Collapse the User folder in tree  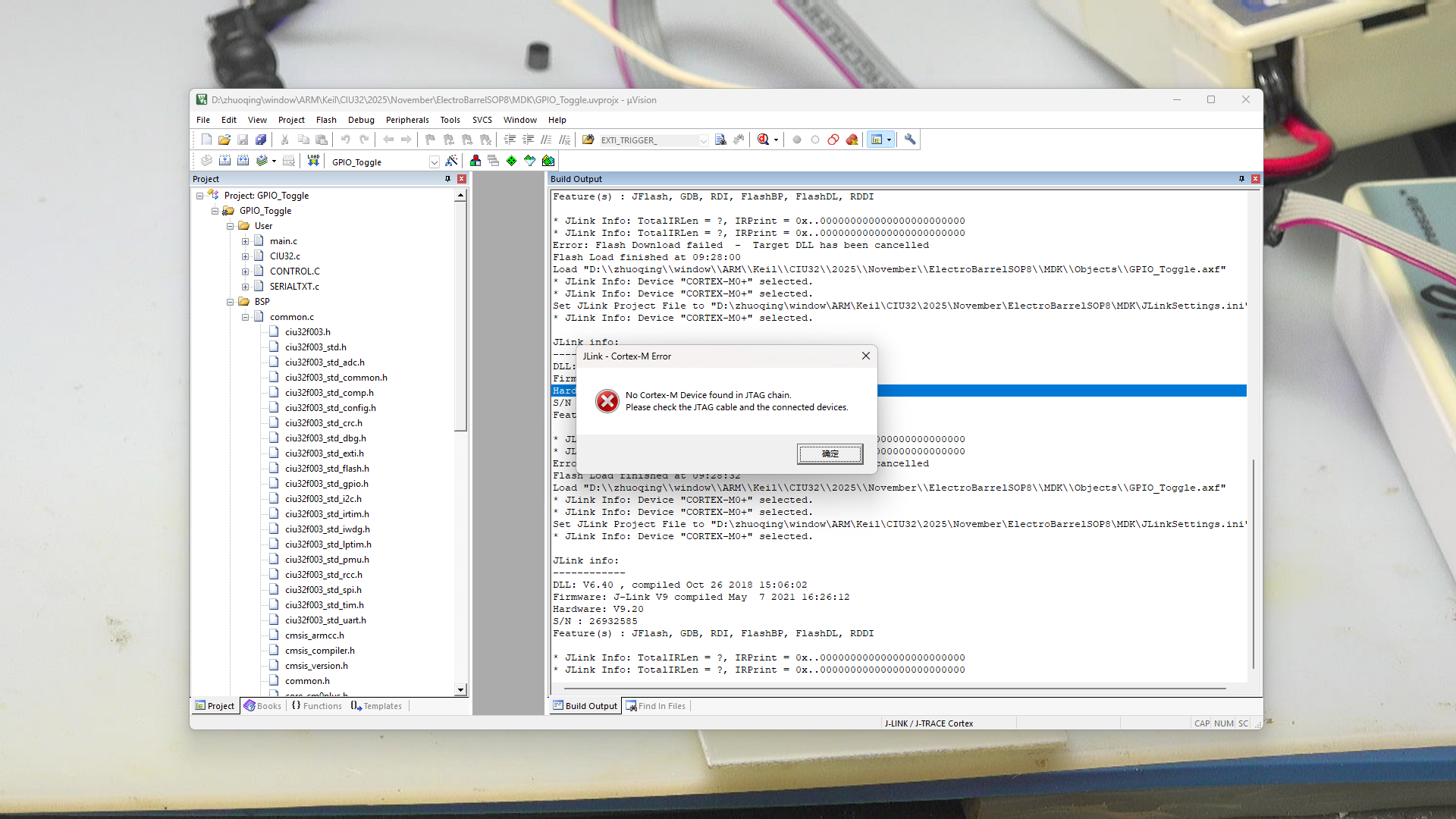point(230,226)
